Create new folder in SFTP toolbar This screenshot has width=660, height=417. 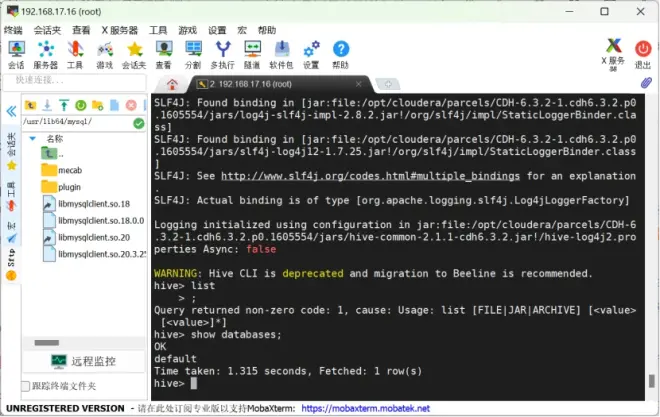pos(98,105)
